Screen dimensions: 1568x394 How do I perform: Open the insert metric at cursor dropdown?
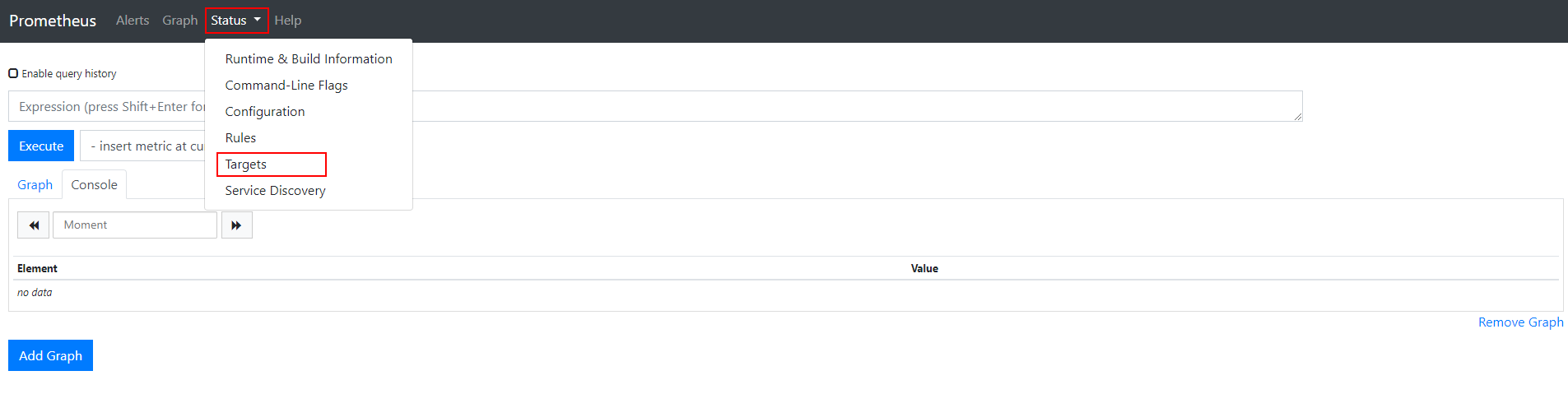[144, 146]
